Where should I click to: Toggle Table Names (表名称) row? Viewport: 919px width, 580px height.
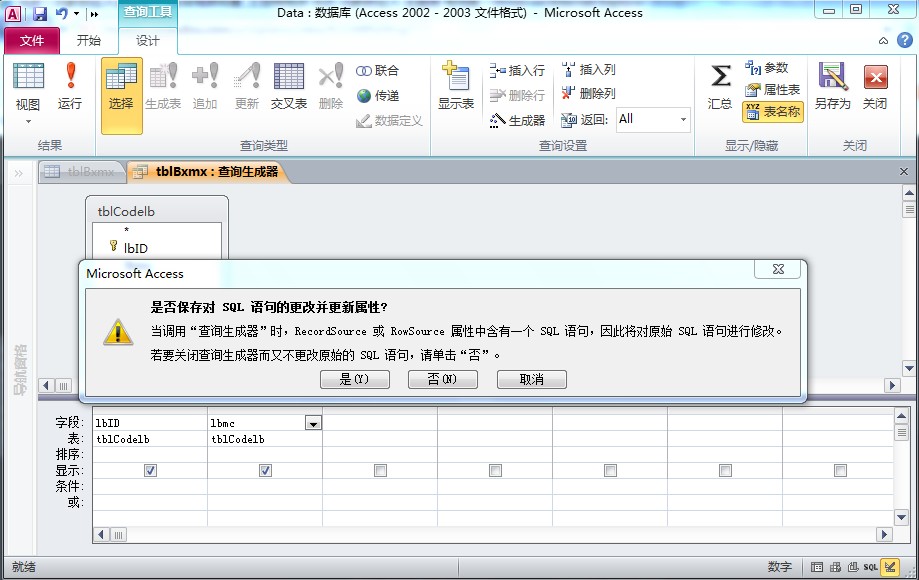(x=772, y=112)
